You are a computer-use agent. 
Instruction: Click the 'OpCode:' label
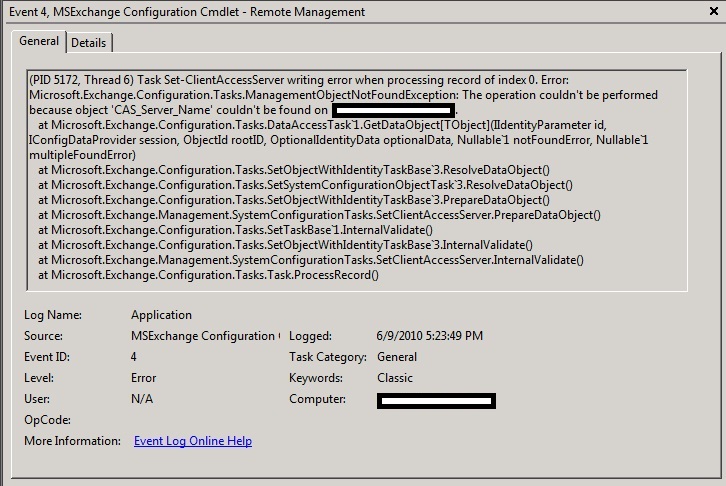[x=47, y=420]
